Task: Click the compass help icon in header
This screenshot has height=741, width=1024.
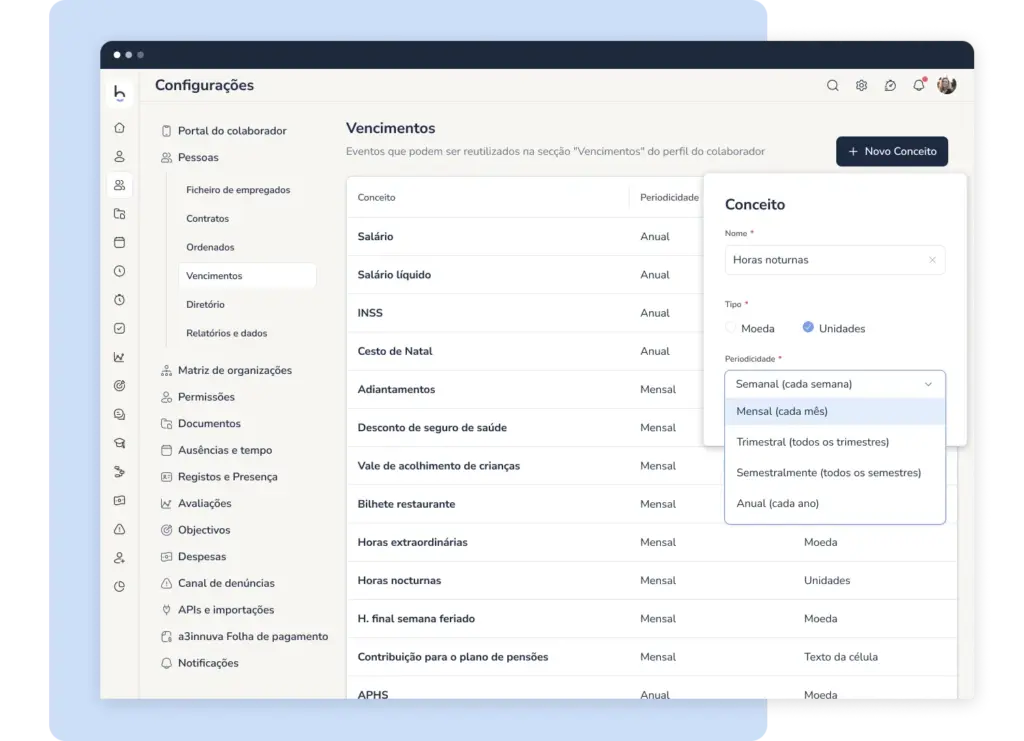Action: (x=889, y=86)
